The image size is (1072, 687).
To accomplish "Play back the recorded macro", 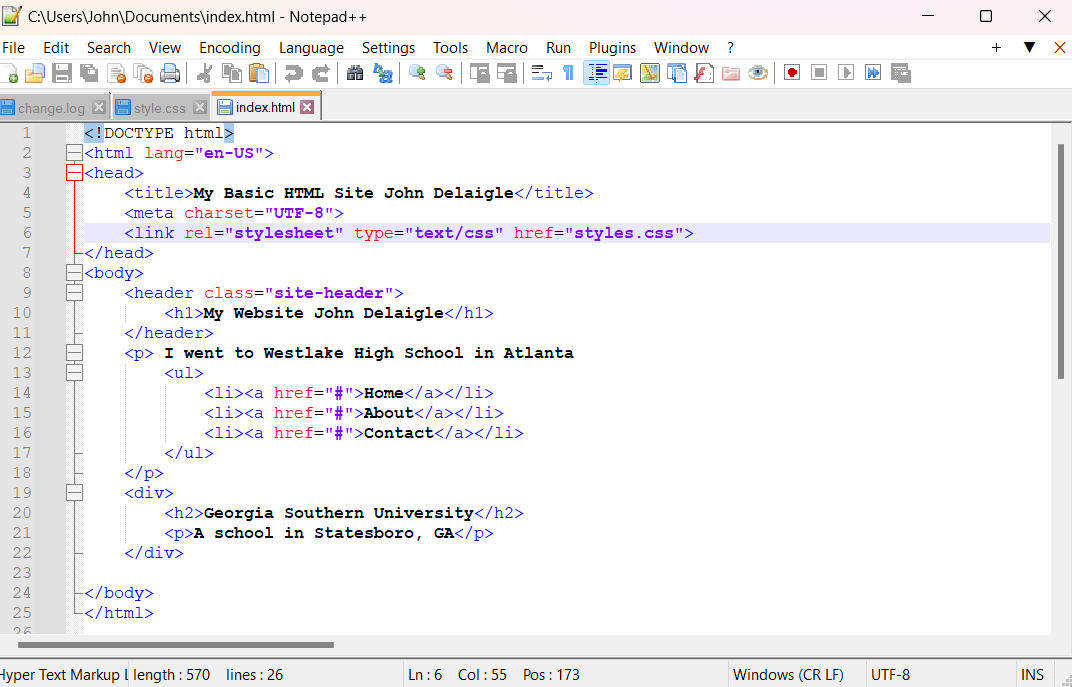I will tap(843, 72).
